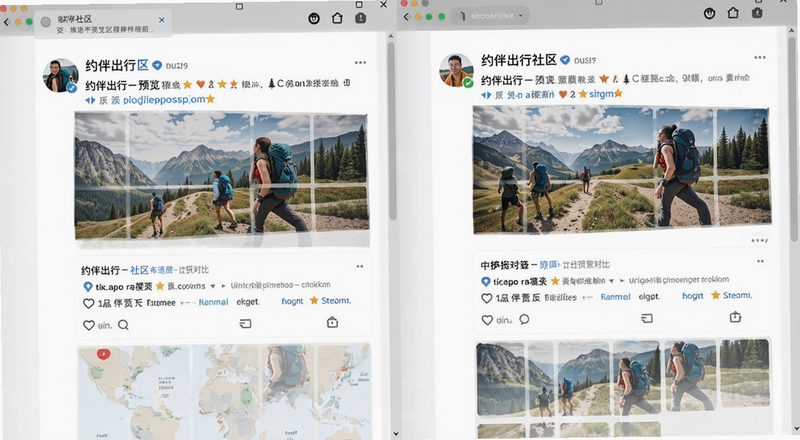This screenshot has width=800, height=440.
Task: Open the fiognt link in left card
Action: (292, 302)
